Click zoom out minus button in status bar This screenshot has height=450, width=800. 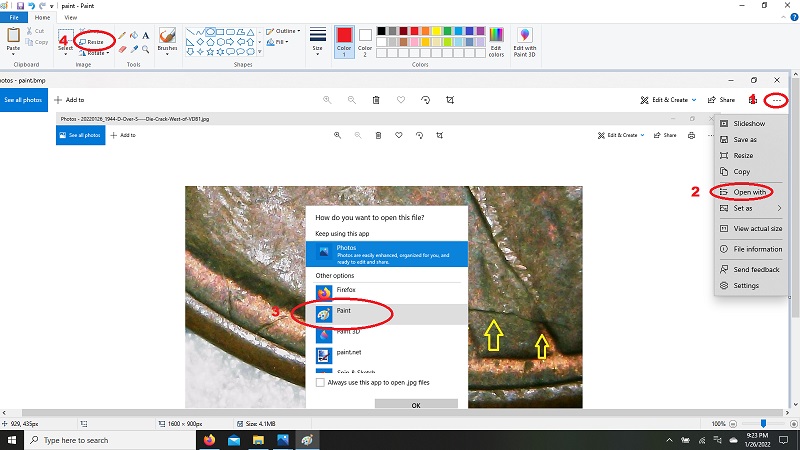[733, 423]
